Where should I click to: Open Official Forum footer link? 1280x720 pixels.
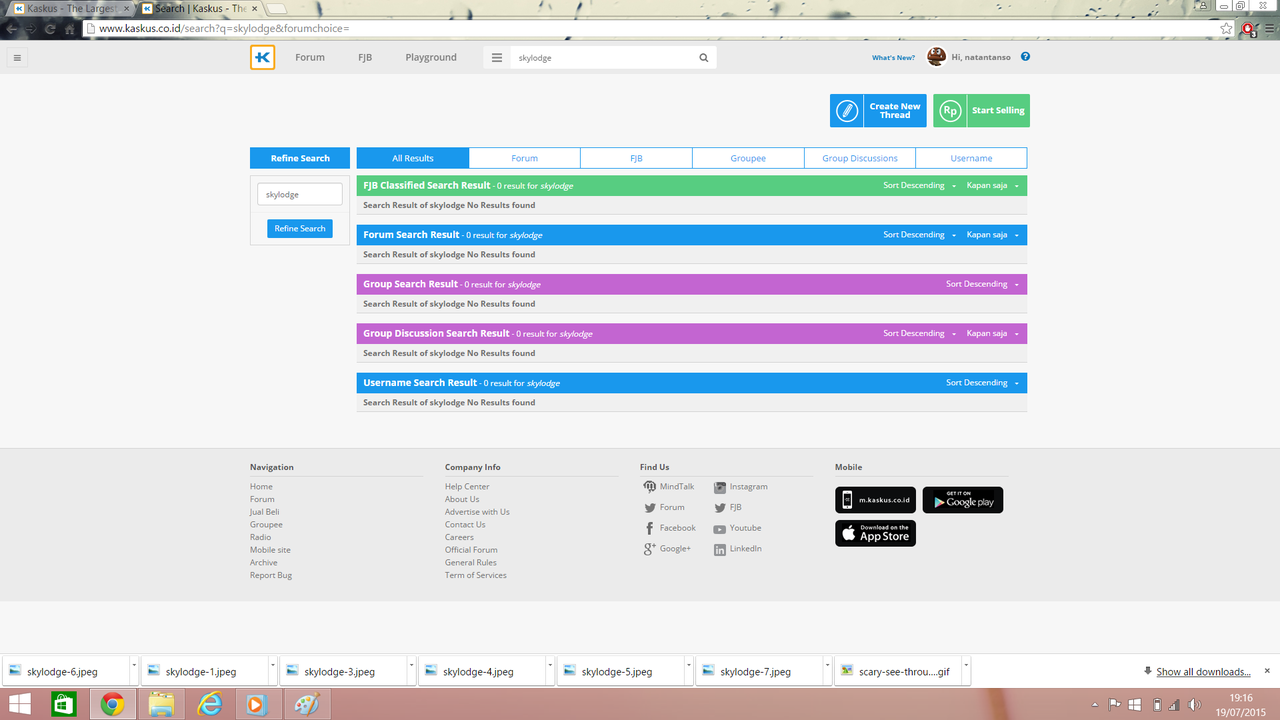tap(471, 550)
